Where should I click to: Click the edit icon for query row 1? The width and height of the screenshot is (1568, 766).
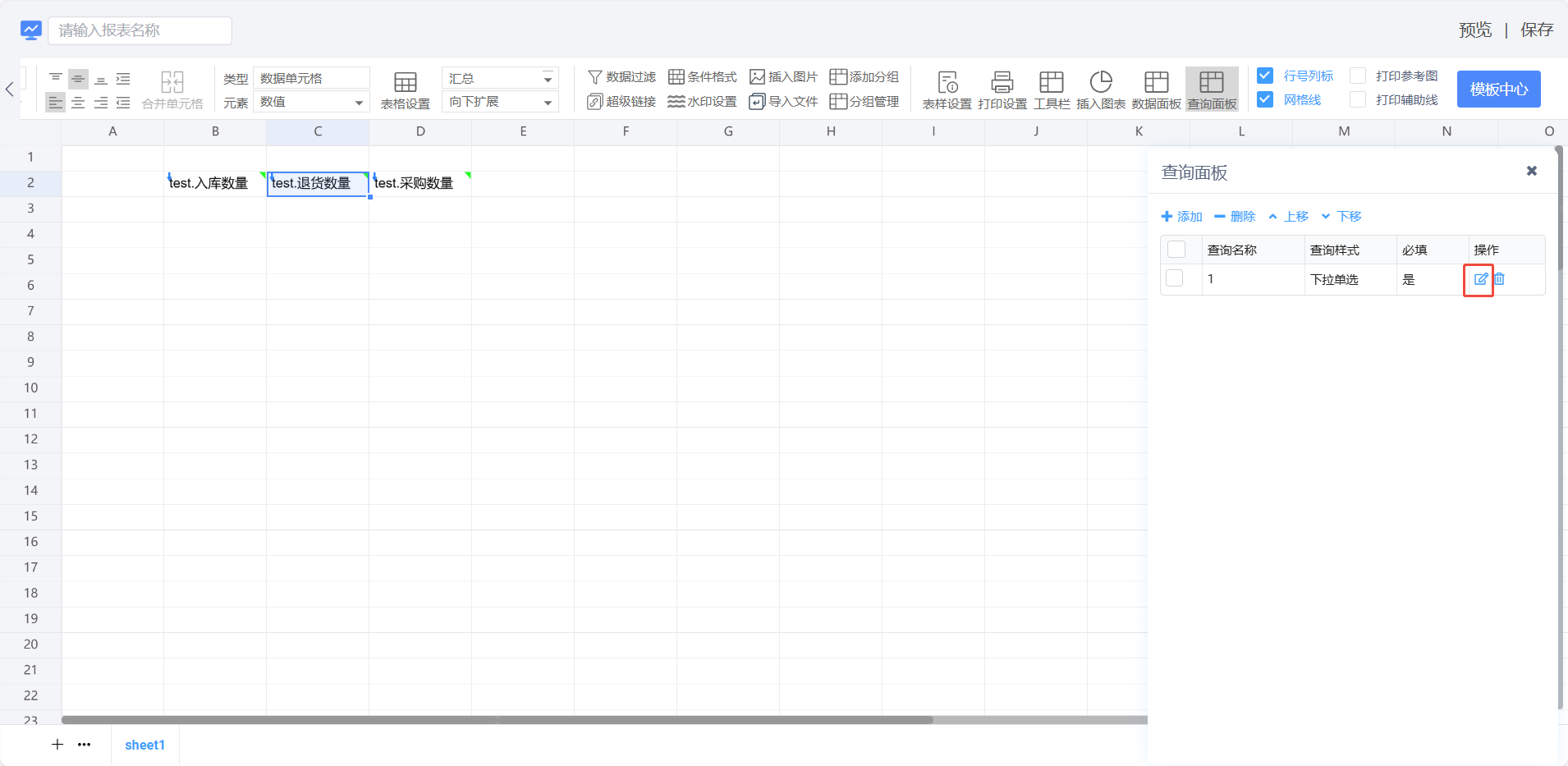[x=1480, y=279]
